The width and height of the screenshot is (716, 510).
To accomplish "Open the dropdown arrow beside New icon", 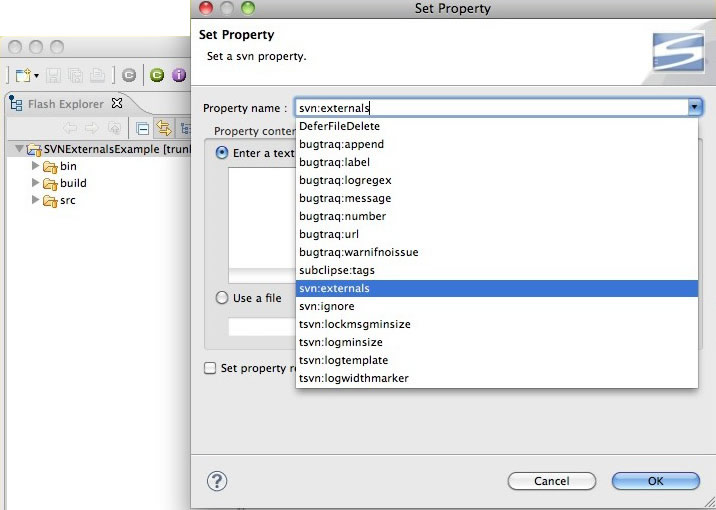I will [x=37, y=75].
